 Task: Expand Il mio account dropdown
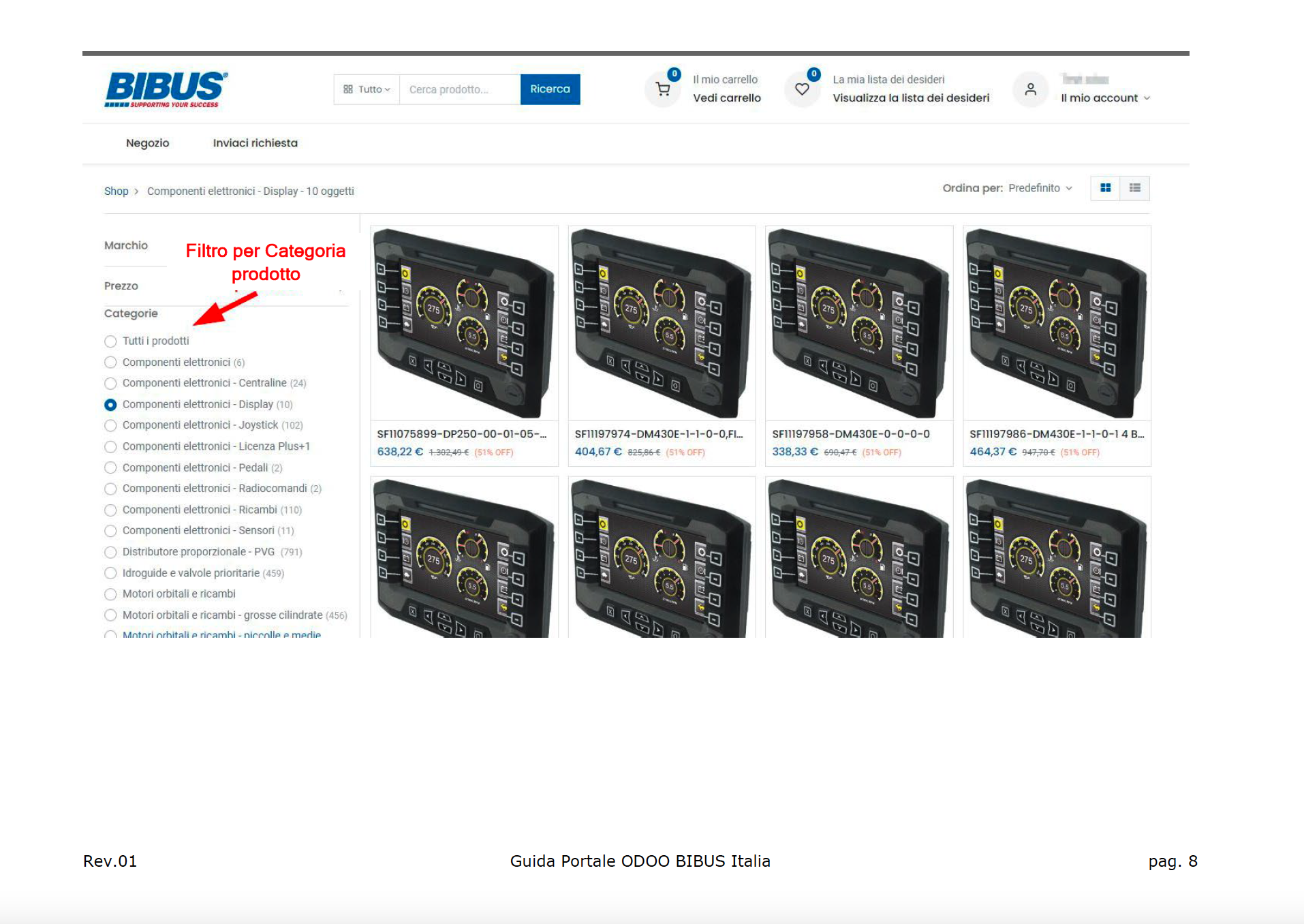pos(1105,98)
